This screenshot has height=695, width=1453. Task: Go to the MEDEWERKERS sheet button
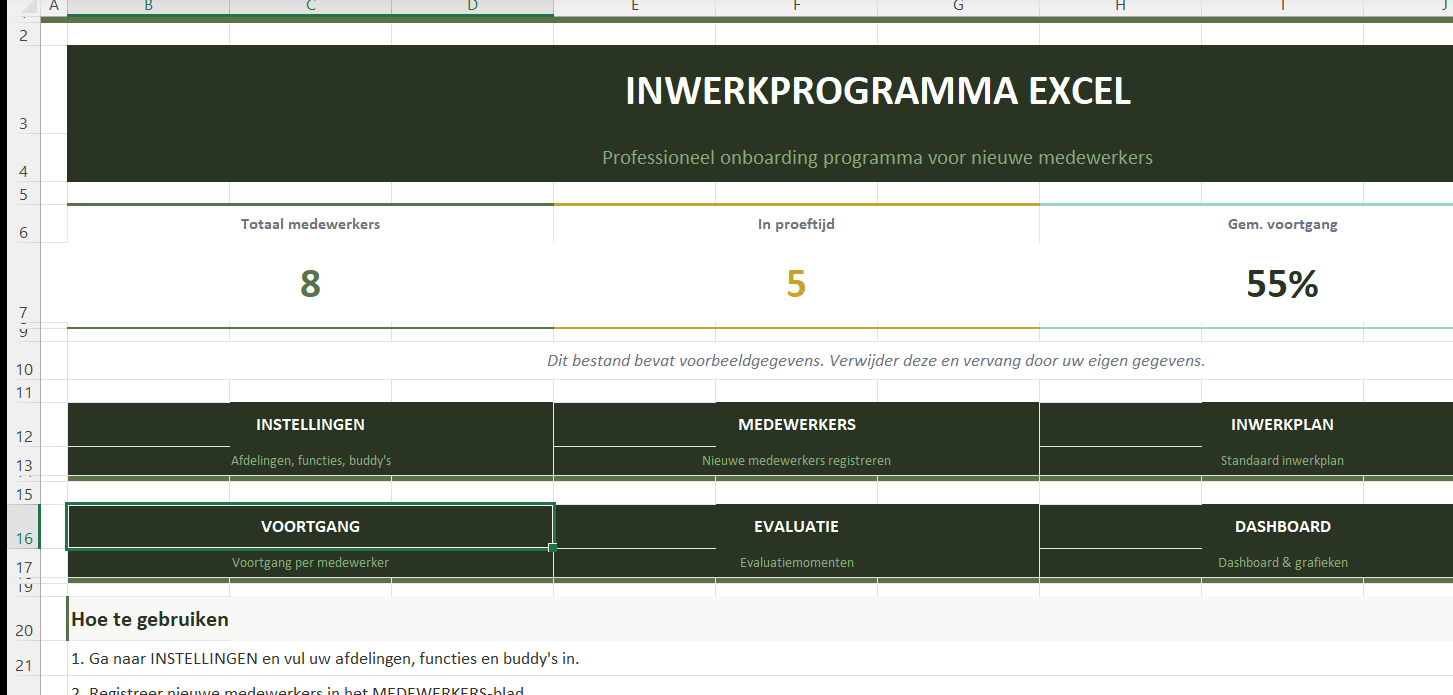pyautogui.click(x=796, y=425)
